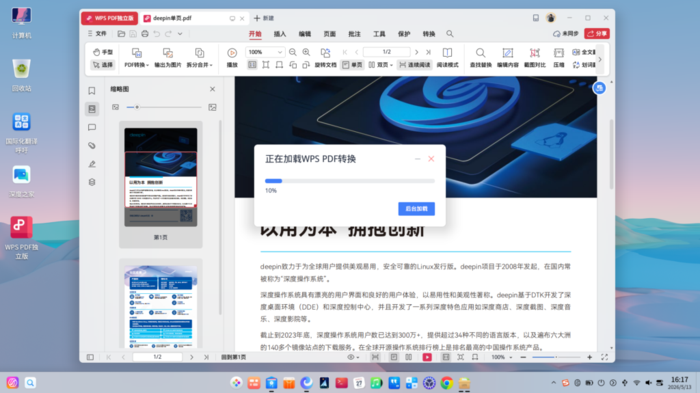Open the comments panel in sidebar
The image size is (700, 393).
[92, 127]
